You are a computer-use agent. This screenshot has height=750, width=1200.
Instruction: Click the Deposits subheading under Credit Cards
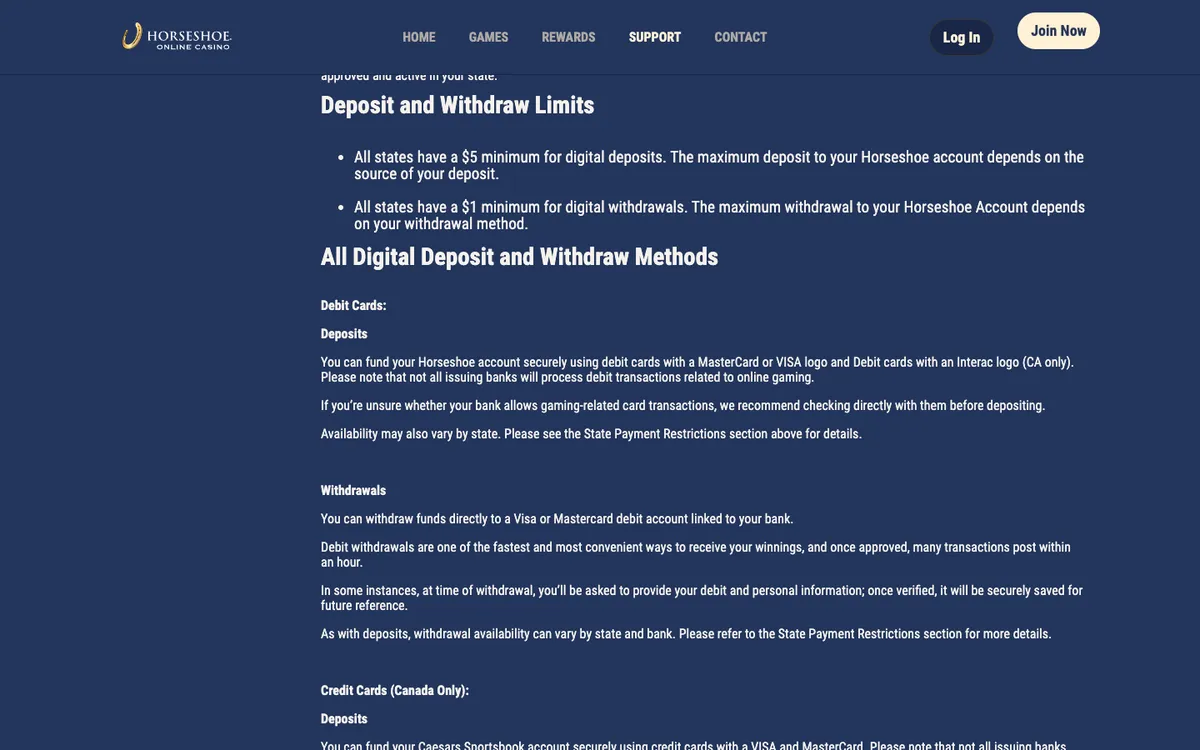click(344, 719)
